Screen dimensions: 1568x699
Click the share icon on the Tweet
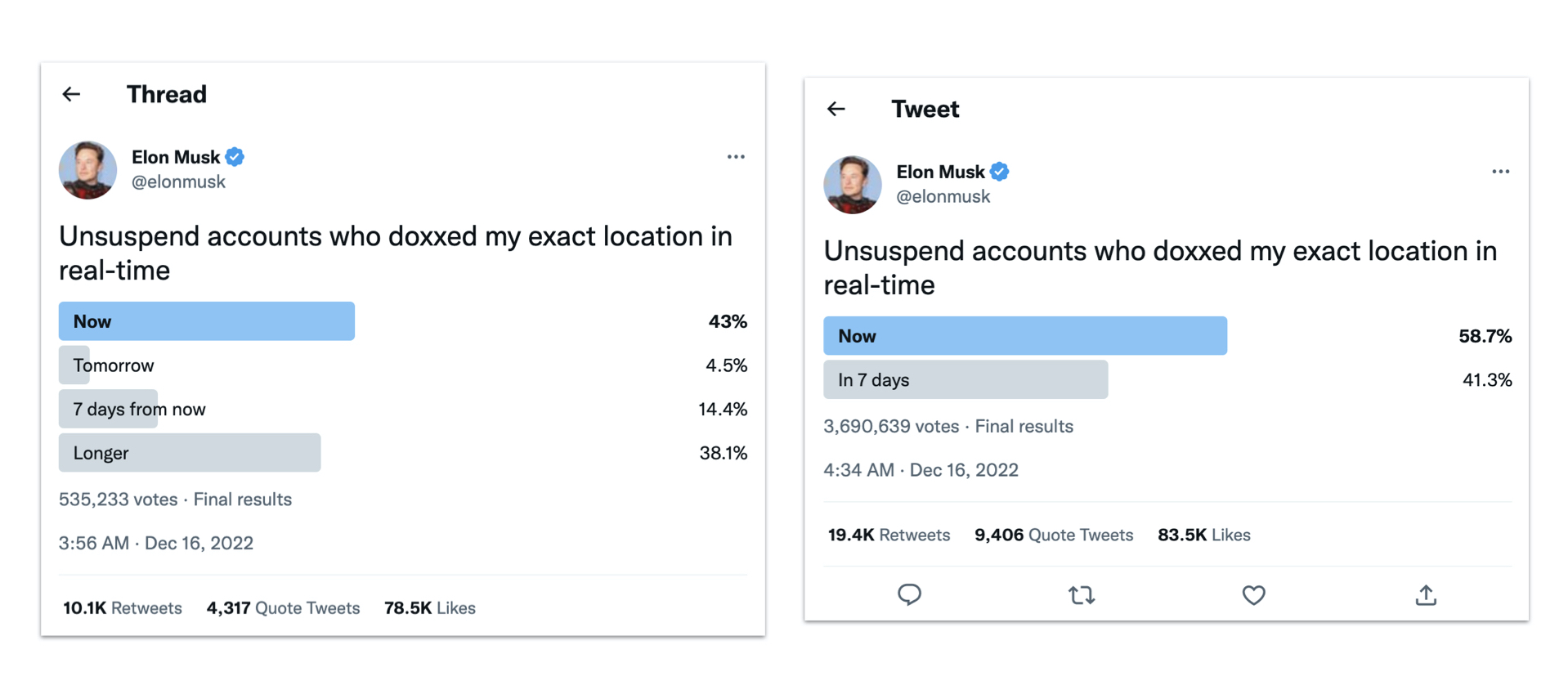[1426, 596]
